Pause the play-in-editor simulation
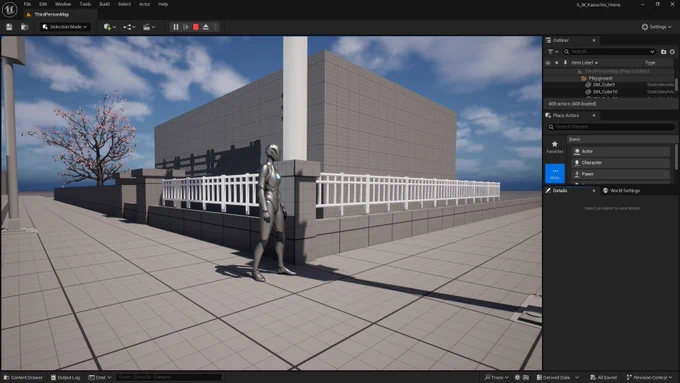This screenshot has height=383, width=680. (x=176, y=27)
